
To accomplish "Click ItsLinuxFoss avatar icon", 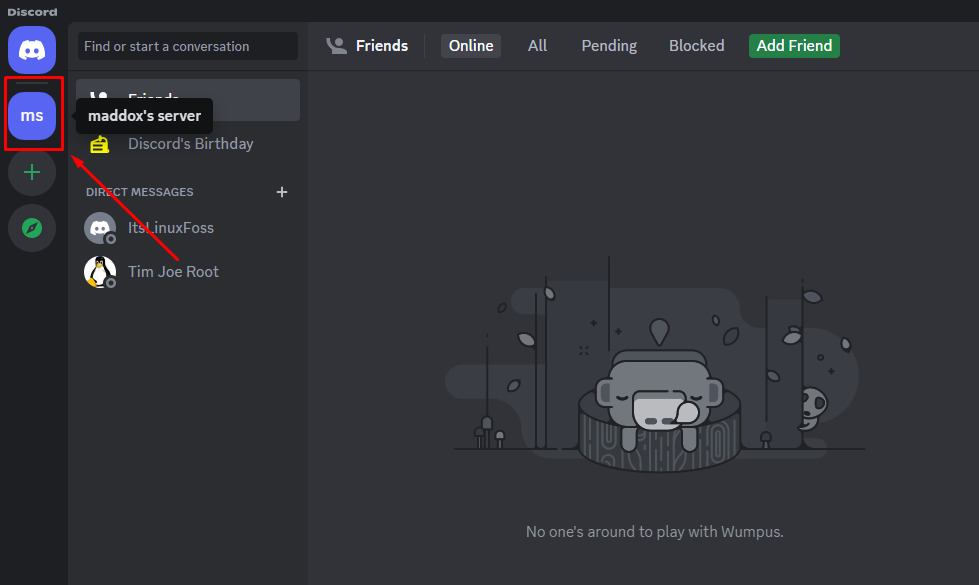I will pos(100,228).
